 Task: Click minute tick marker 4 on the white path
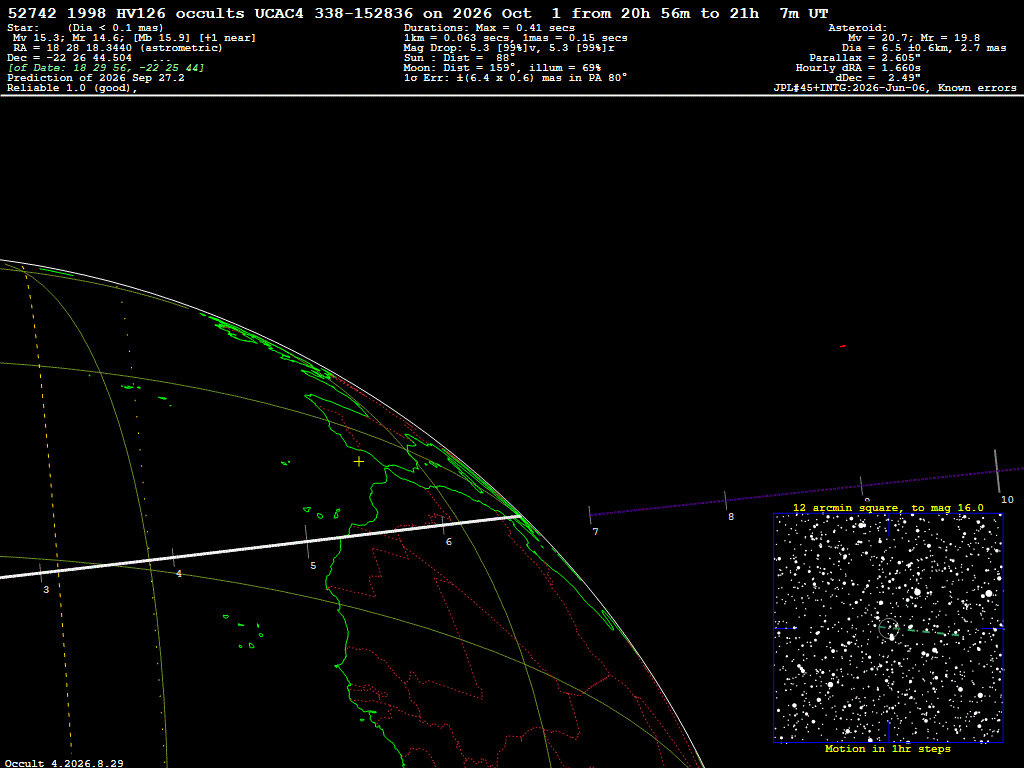(173, 558)
